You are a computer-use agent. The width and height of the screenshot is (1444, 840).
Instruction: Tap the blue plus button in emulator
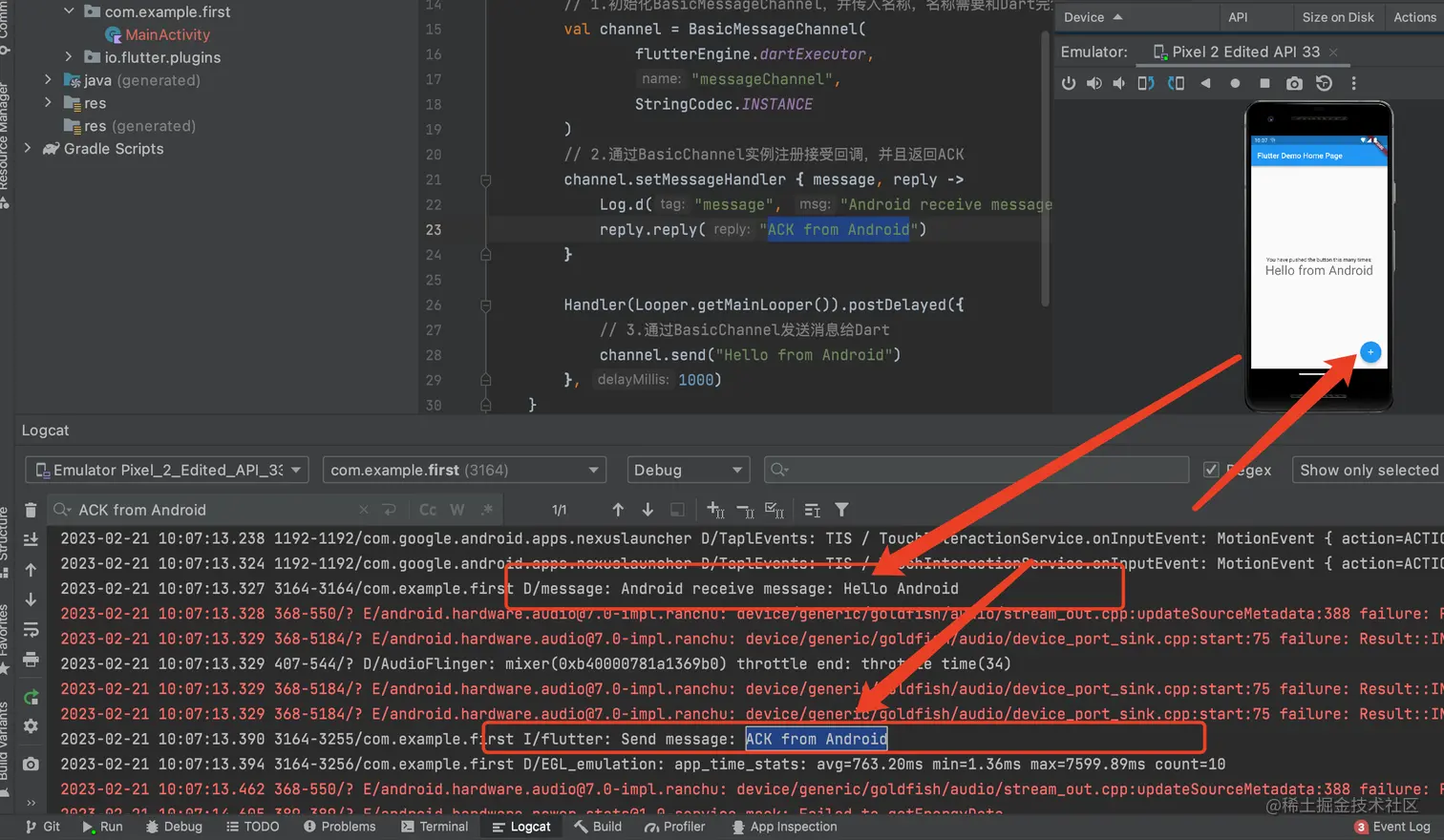coord(1370,352)
